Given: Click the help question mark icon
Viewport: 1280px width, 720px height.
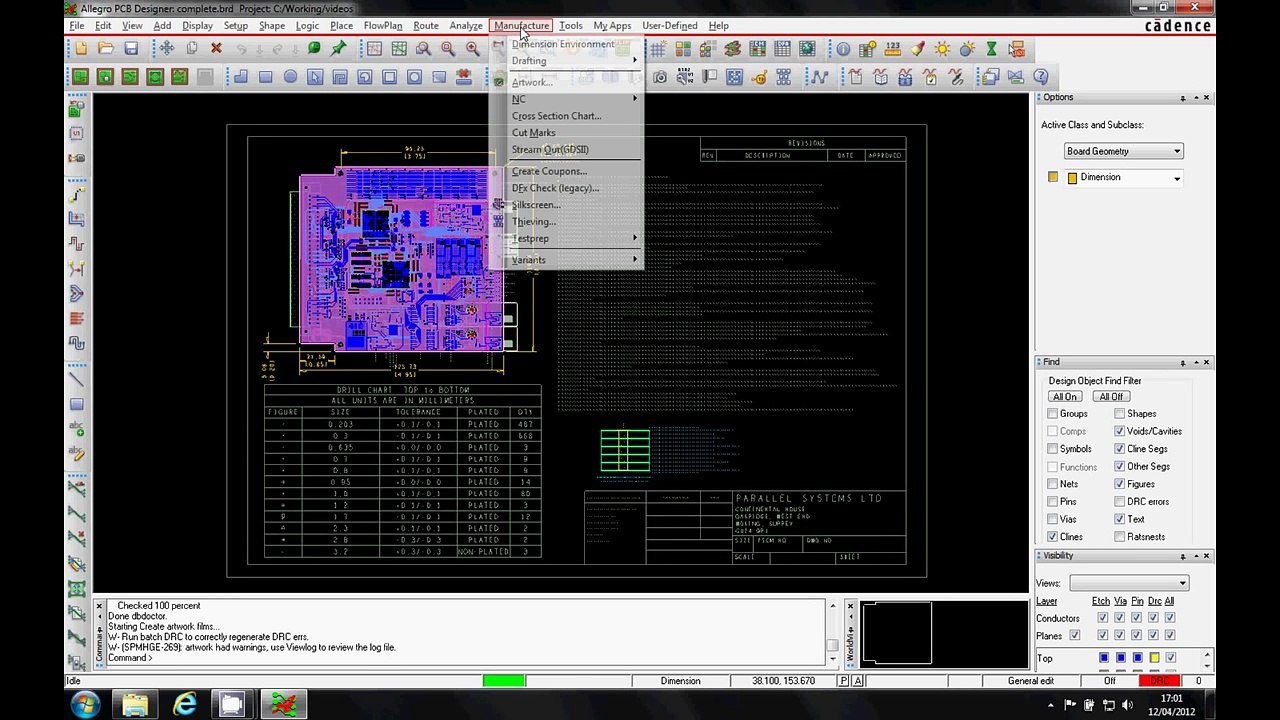Looking at the screenshot, I should [1040, 77].
